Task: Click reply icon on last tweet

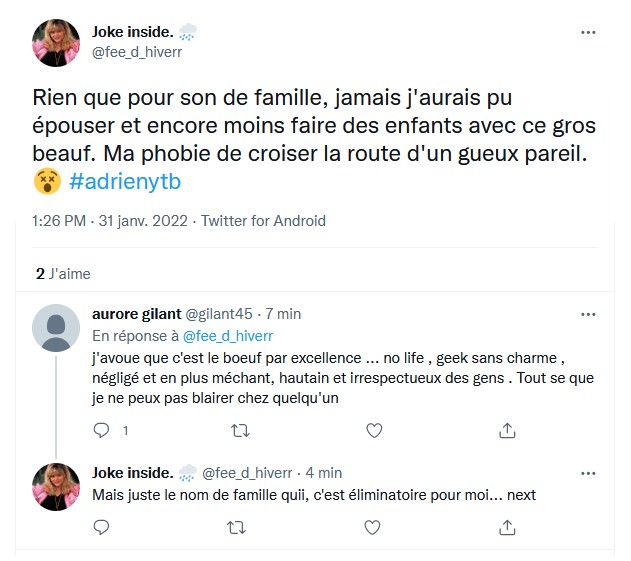Action: point(100,526)
